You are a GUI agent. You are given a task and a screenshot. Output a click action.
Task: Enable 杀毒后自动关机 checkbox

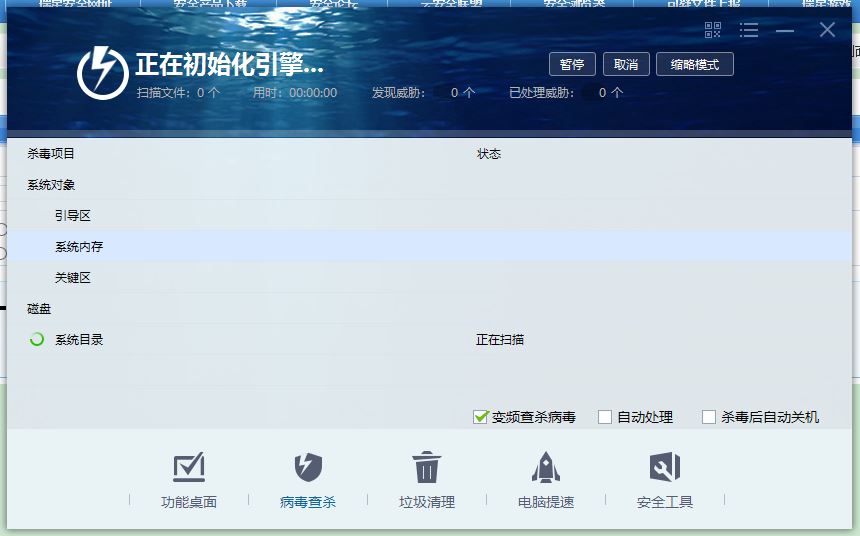(709, 417)
